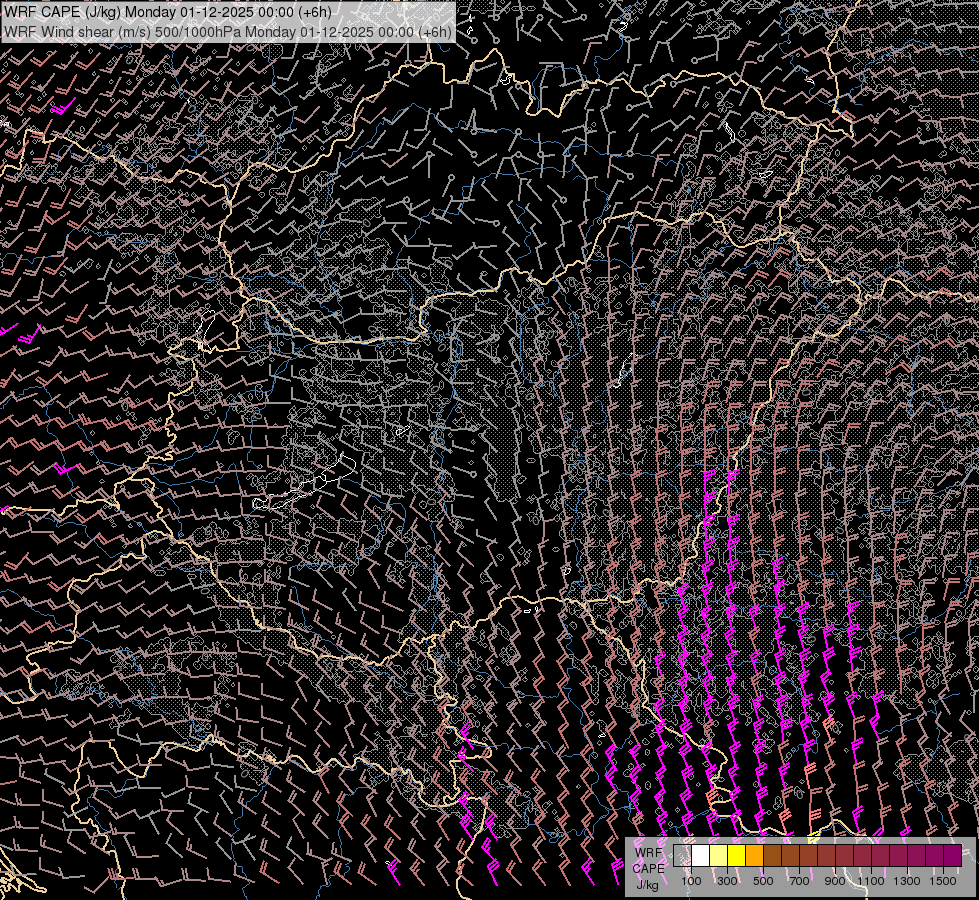Viewport: 979px width, 900px height.
Task: Click the CAPE word in the legend box
Action: coord(648,868)
